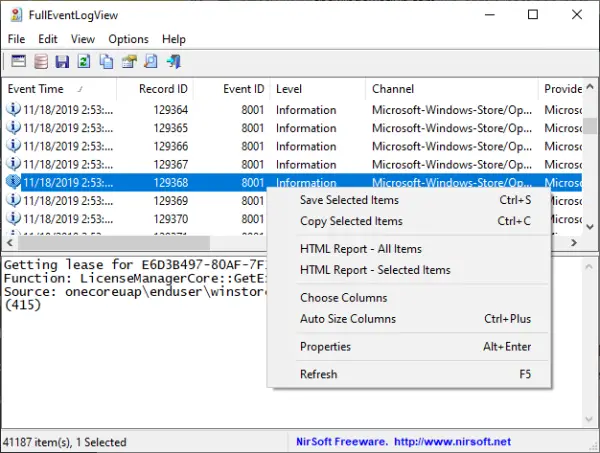Click the data source database toolbar icon
This screenshot has height=453, width=600.
click(x=41, y=61)
